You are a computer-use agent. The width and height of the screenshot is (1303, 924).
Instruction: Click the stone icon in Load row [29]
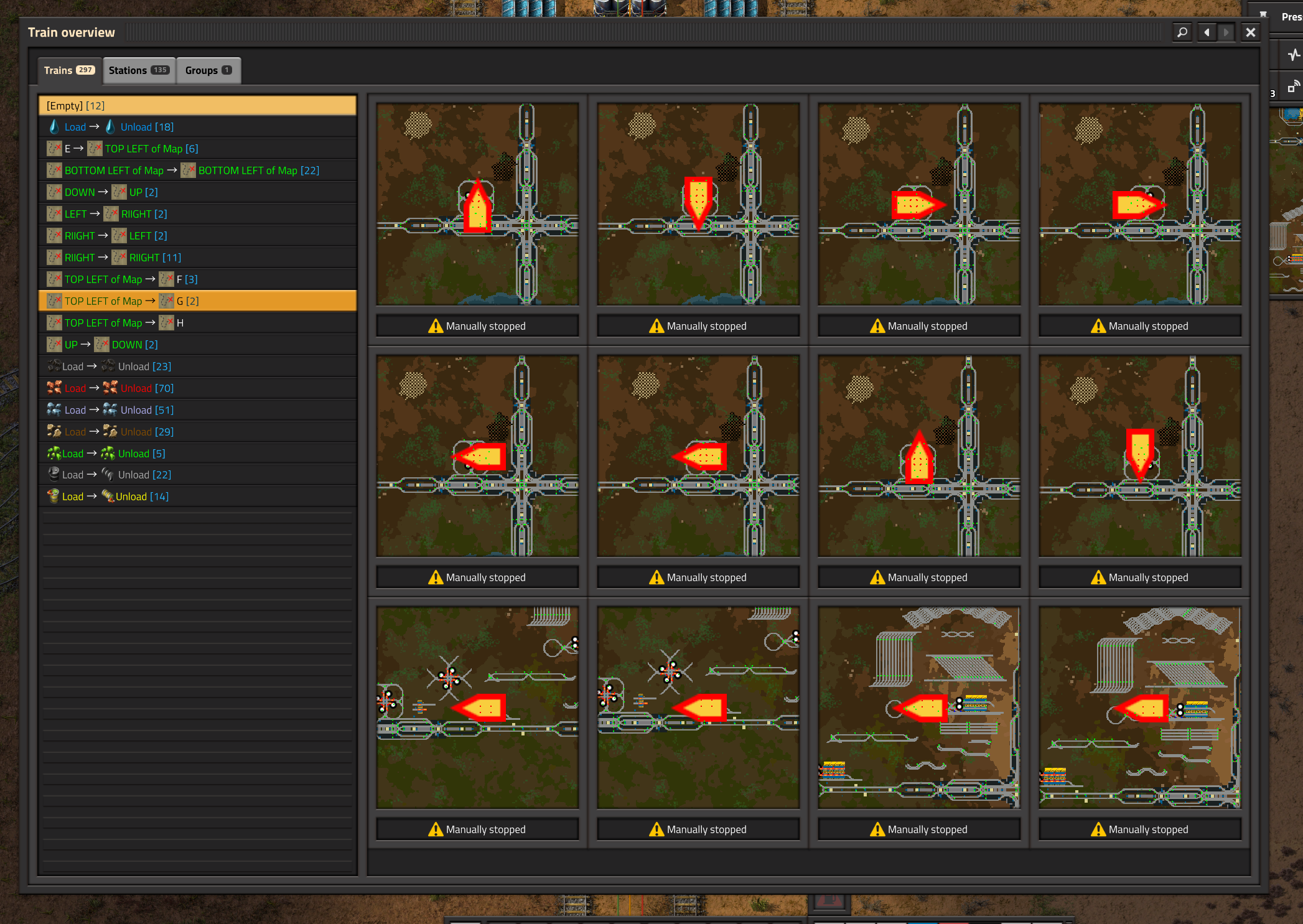54,432
